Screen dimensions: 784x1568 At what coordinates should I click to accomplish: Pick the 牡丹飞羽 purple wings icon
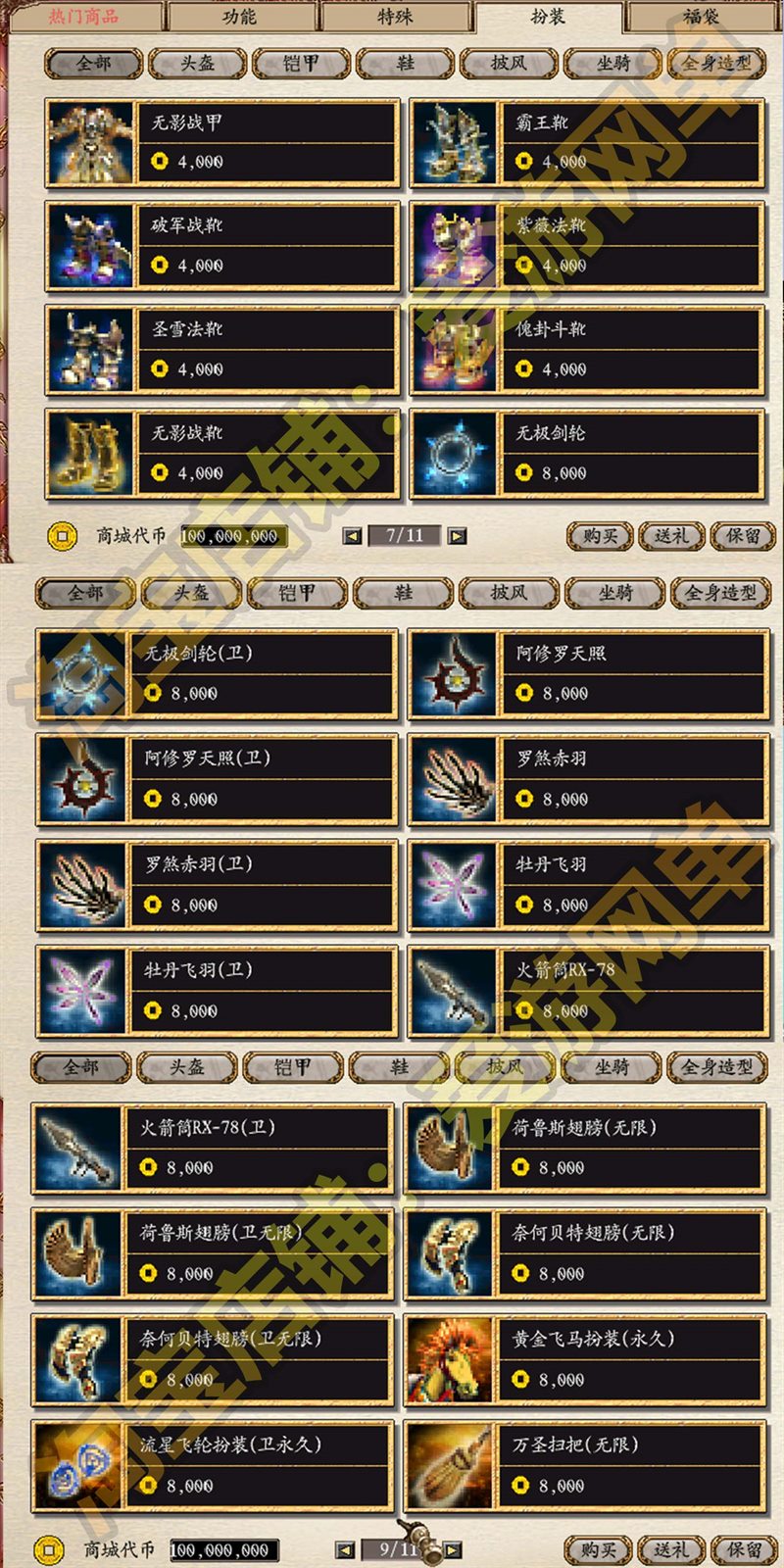tap(453, 886)
